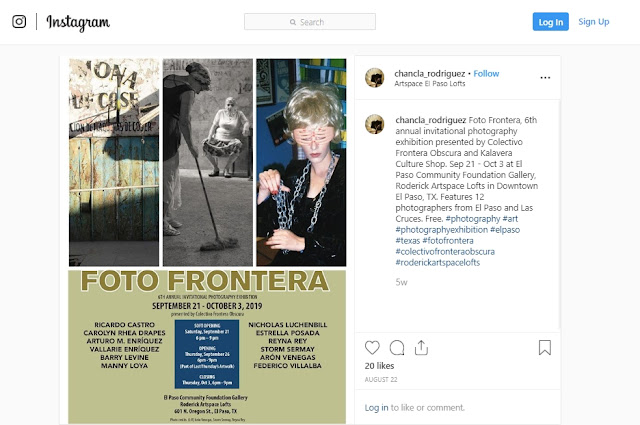Click the avatar beside the caption text

tap(375, 124)
